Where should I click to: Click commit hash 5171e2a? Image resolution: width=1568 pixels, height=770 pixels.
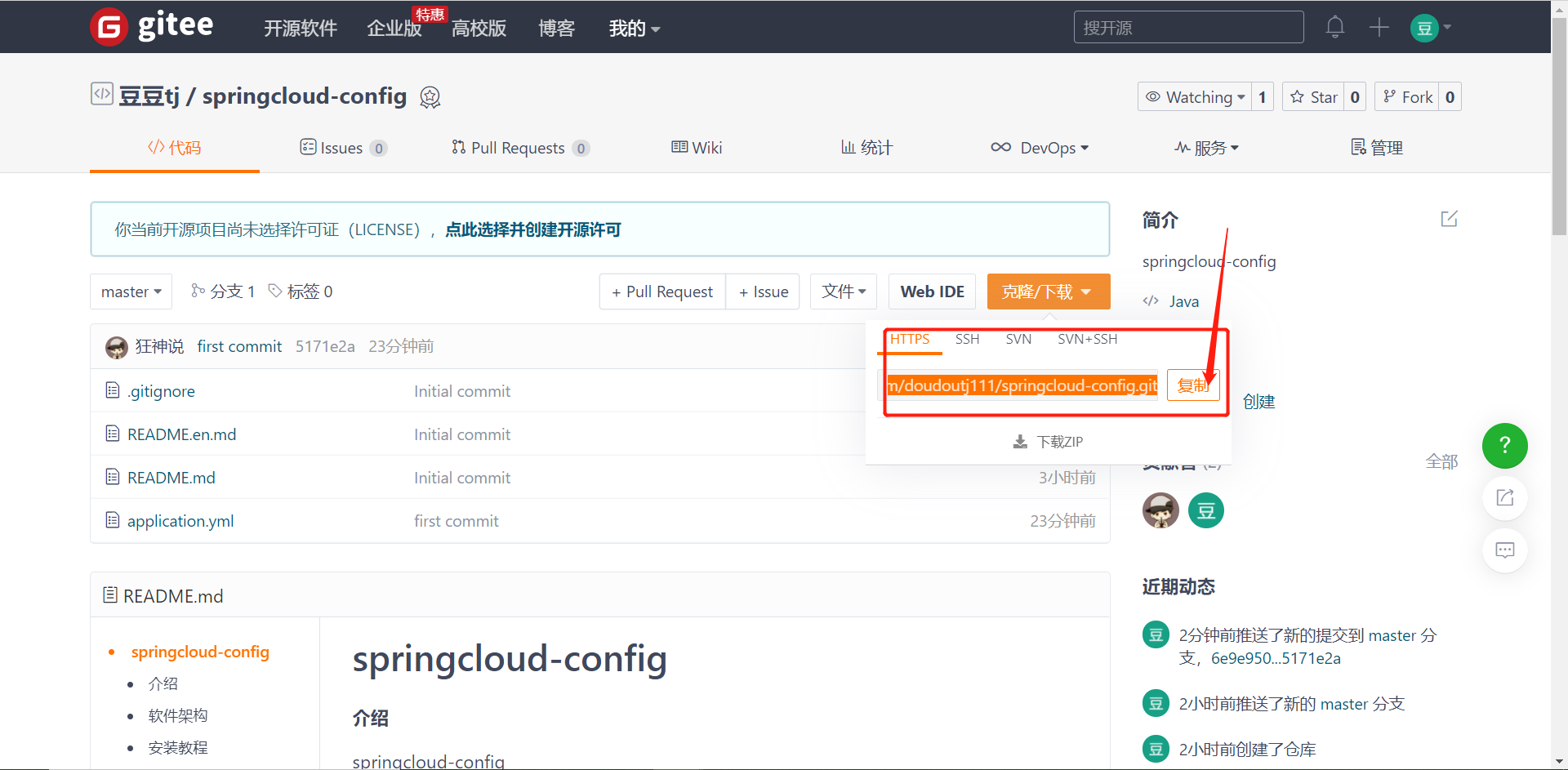click(325, 346)
